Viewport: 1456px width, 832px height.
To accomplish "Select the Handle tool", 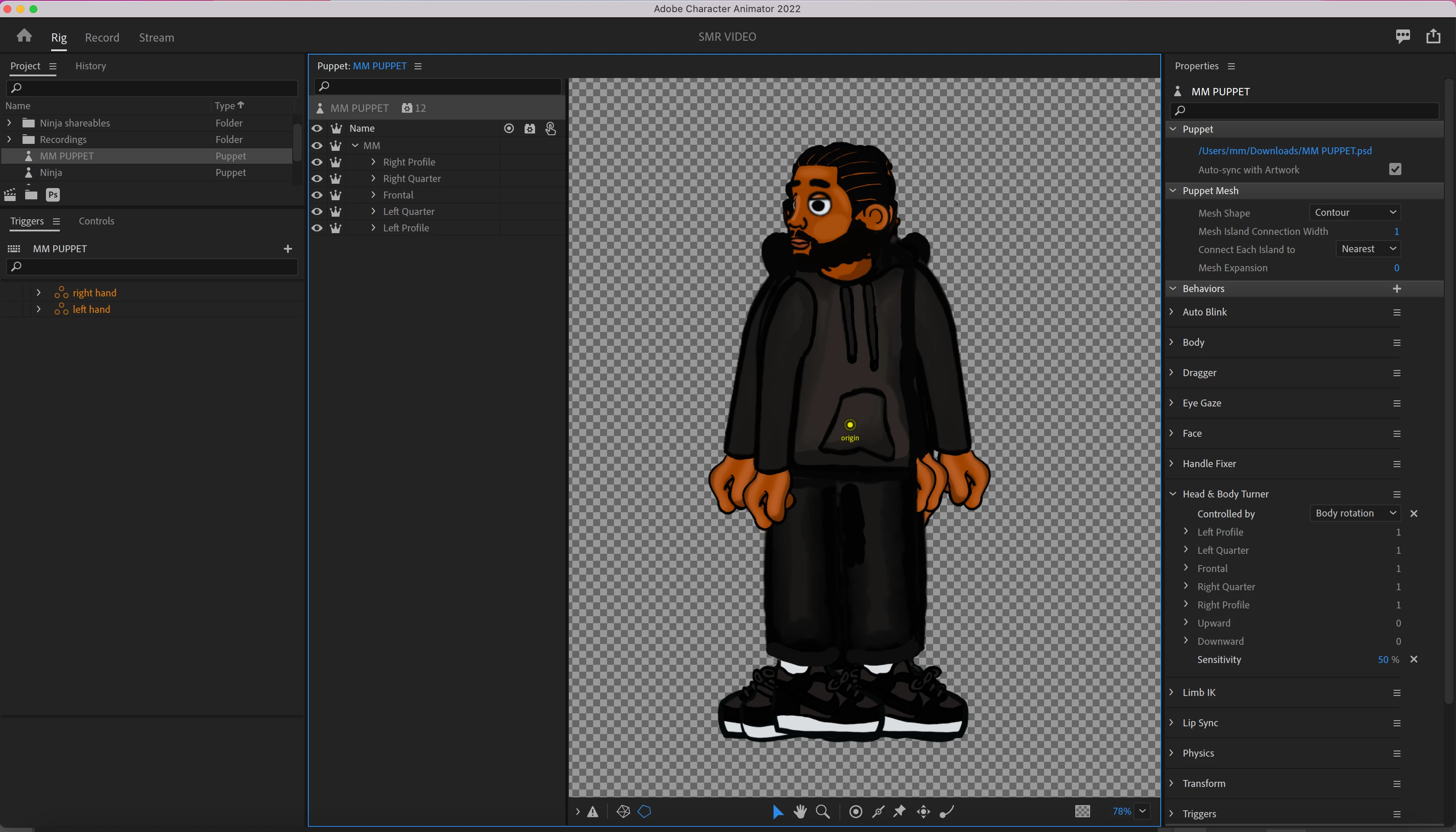I will (856, 812).
